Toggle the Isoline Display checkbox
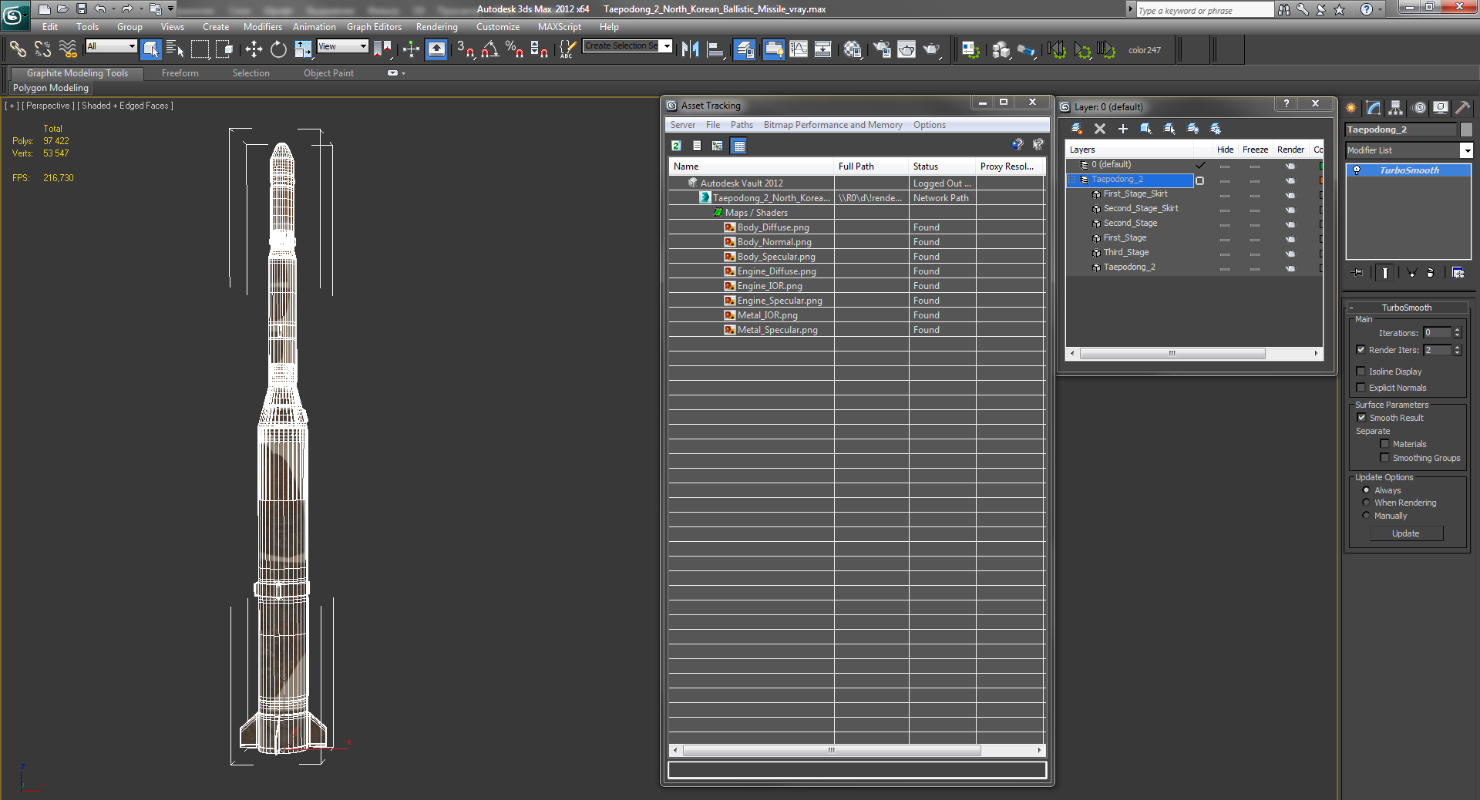The width and height of the screenshot is (1480, 800). (1360, 371)
